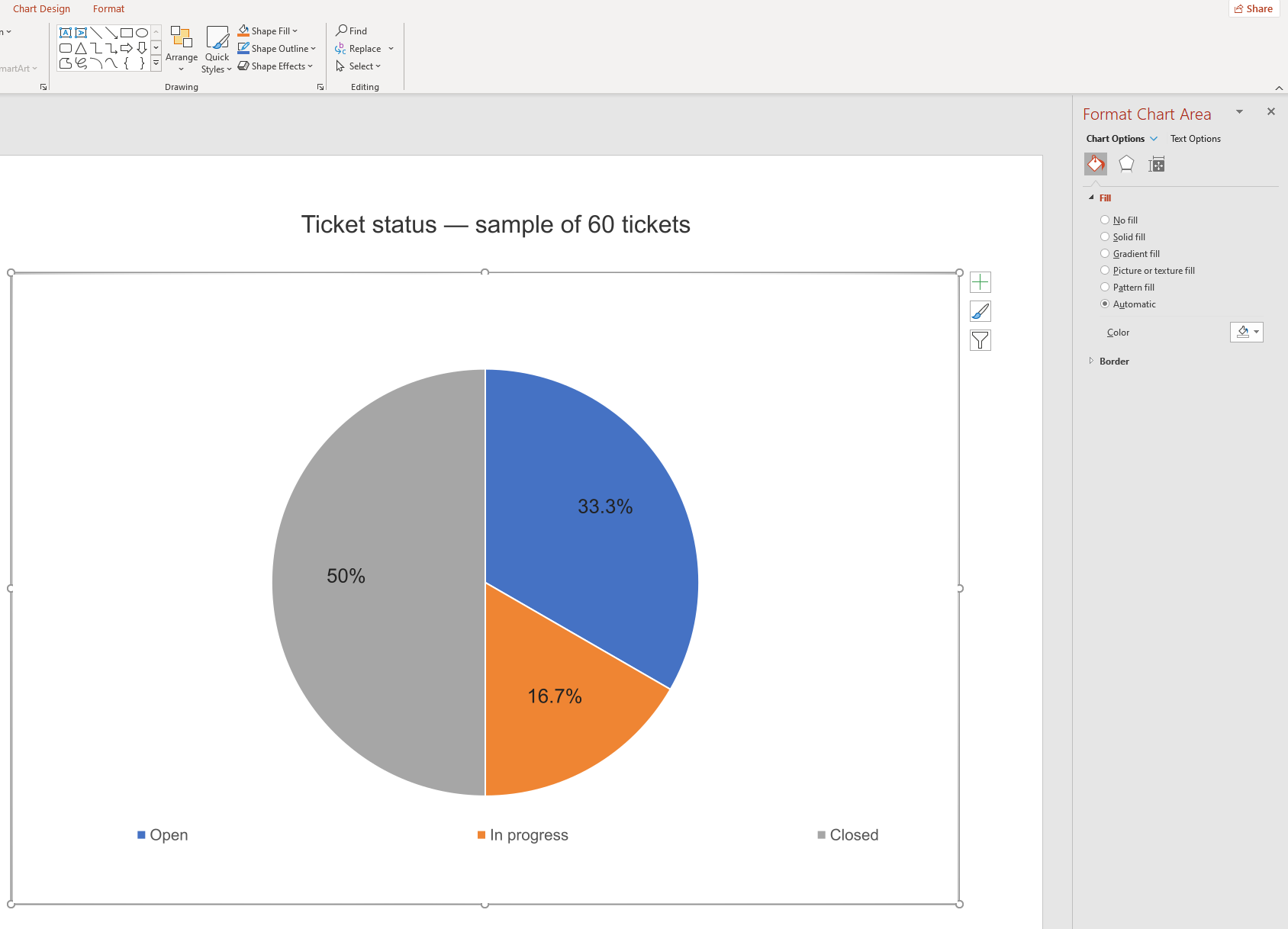Open the Shape Effects dropdown
This screenshot has height=929, width=1288.
point(275,66)
